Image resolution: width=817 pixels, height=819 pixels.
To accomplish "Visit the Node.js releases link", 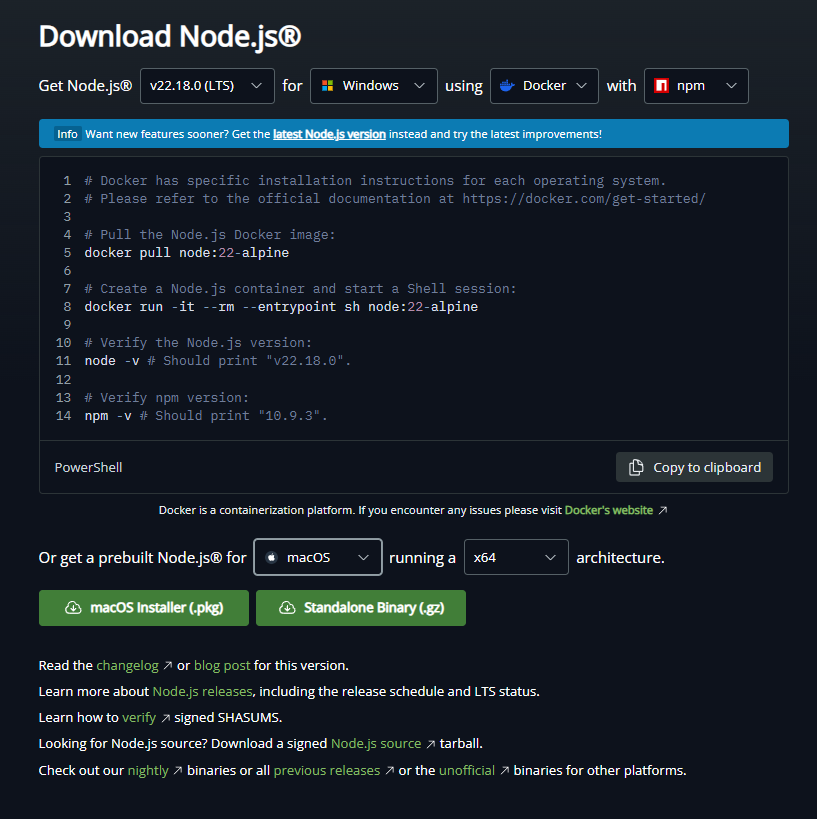I will (x=202, y=691).
